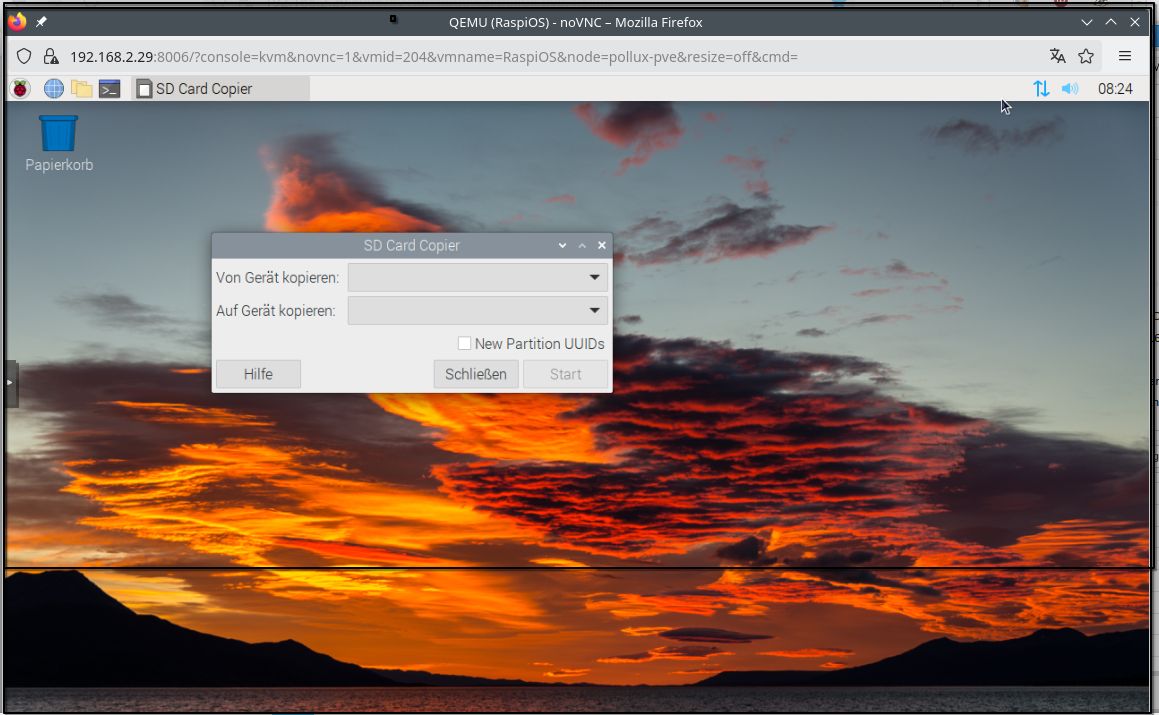Viewport: 1159px width, 715px height.
Task: Launch the terminal from the taskbar
Action: pos(110,89)
